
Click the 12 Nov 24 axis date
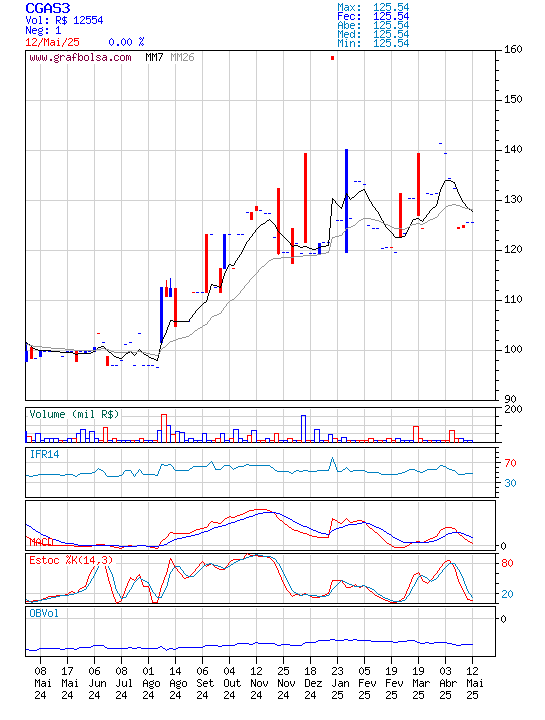256,683
